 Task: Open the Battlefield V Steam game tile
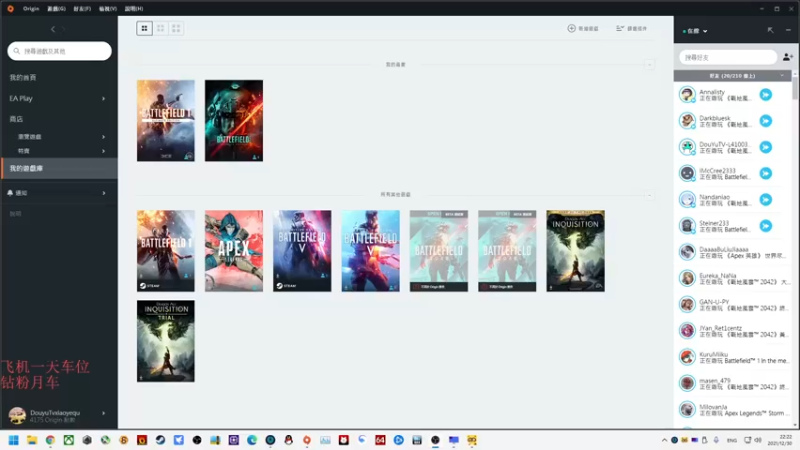tap(302, 251)
